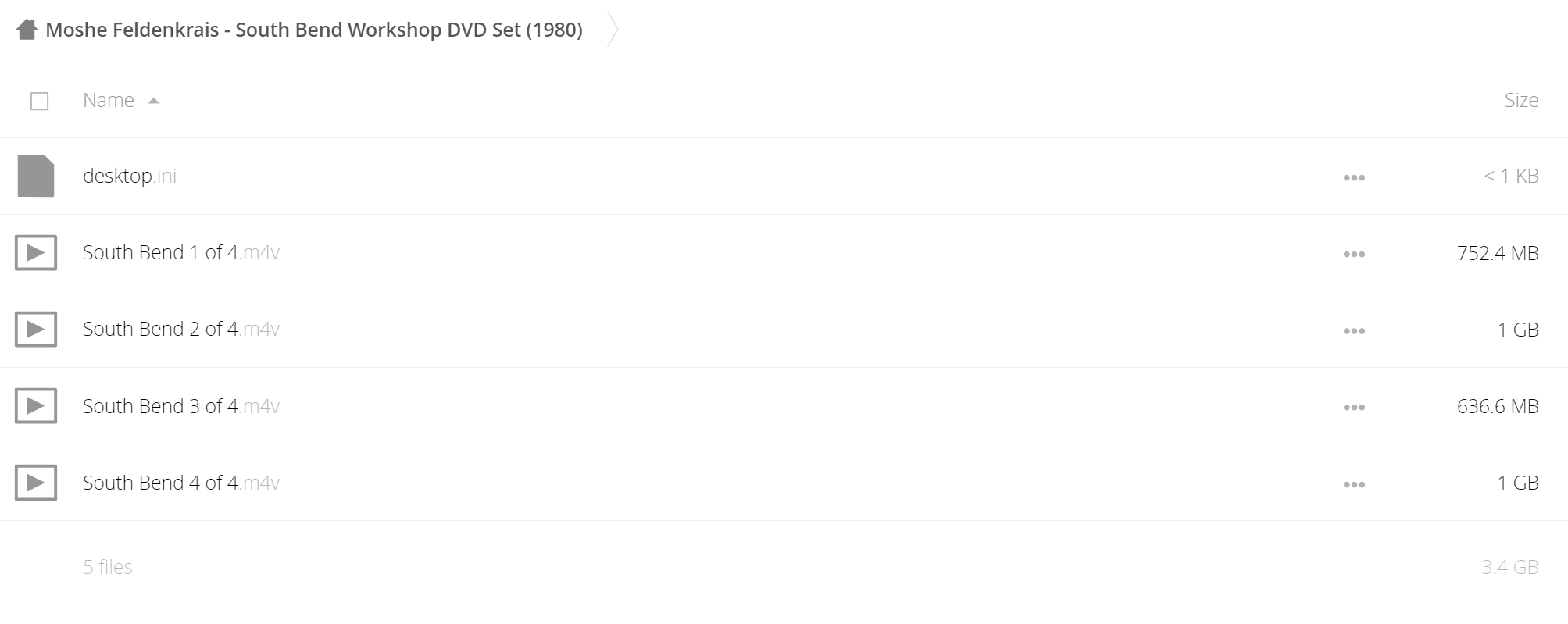
Task: Click the video icon for South Bend 3 of 4
Action: point(36,405)
